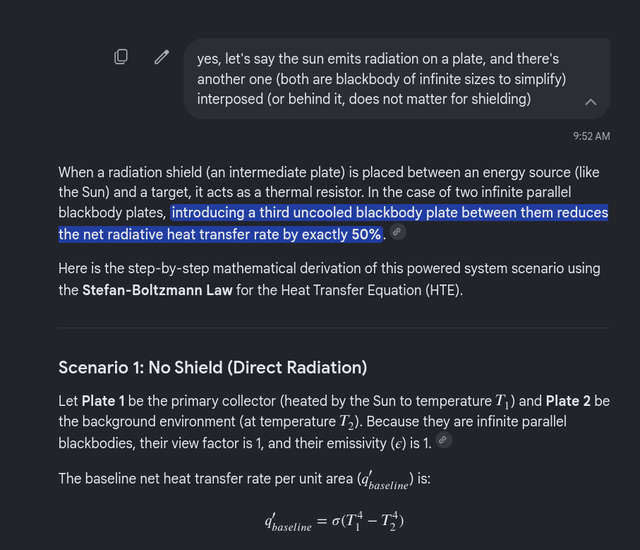Screen dimensions: 640x550
Task: Click the 'Scenario 1: No Shield (Direct Radiation)' heading
Action: click(x=213, y=367)
